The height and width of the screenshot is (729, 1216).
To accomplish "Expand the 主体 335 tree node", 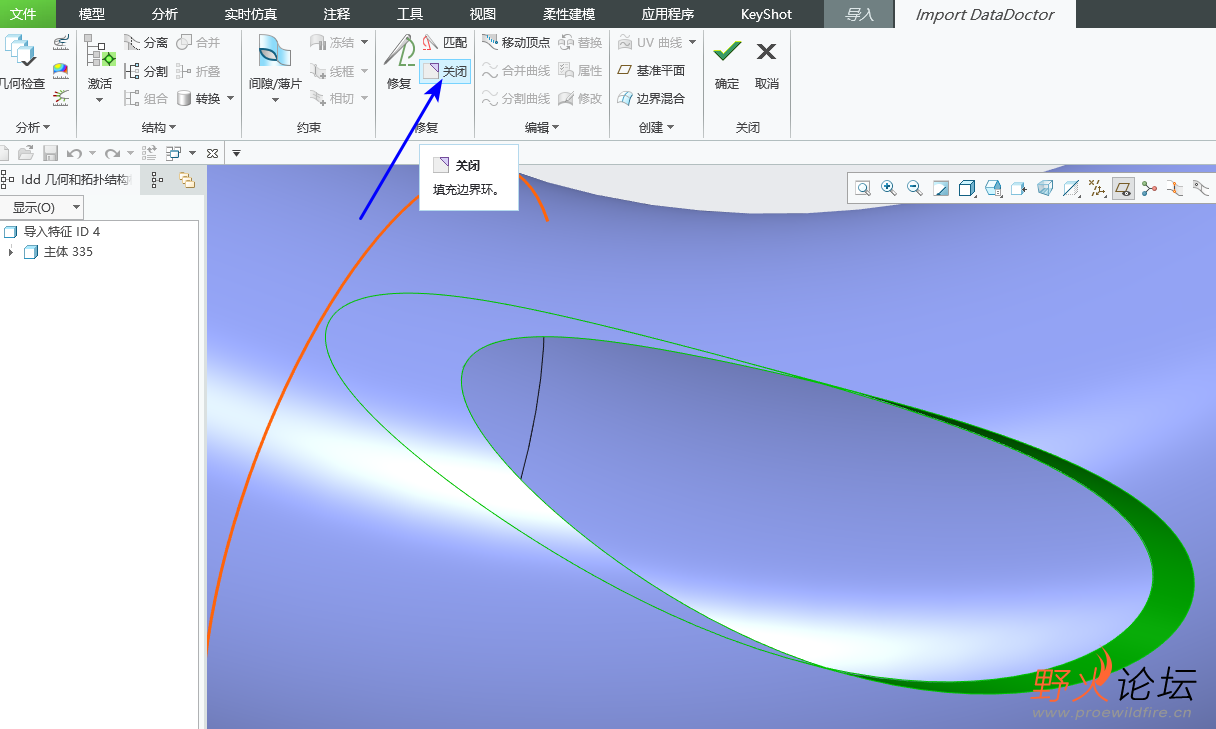I will click(x=11, y=252).
